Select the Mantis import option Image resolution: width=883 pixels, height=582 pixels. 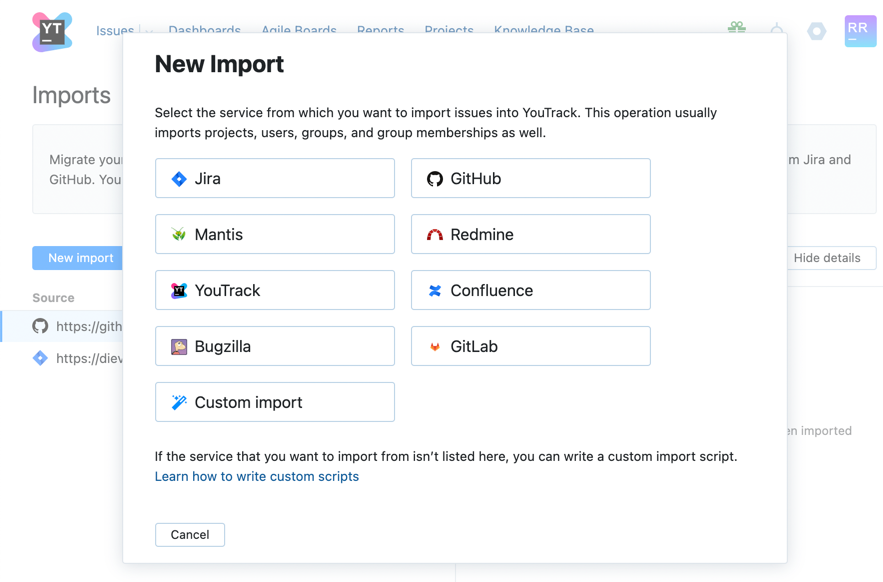point(275,234)
